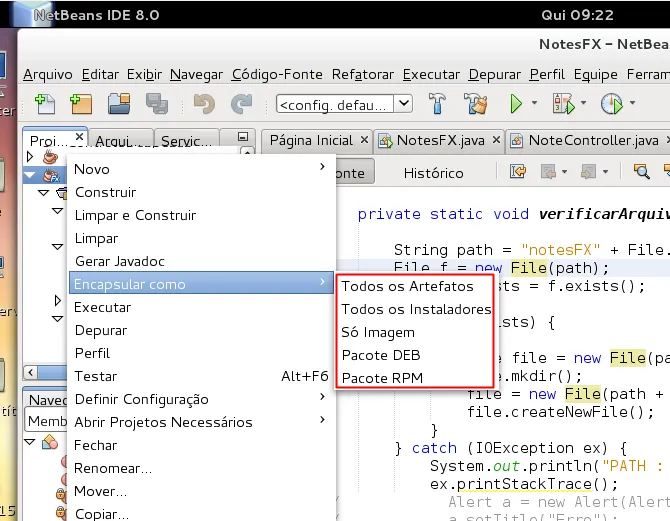This screenshot has height=521, width=670.
Task: Open the Depurar menu in menu bar
Action: 494,74
